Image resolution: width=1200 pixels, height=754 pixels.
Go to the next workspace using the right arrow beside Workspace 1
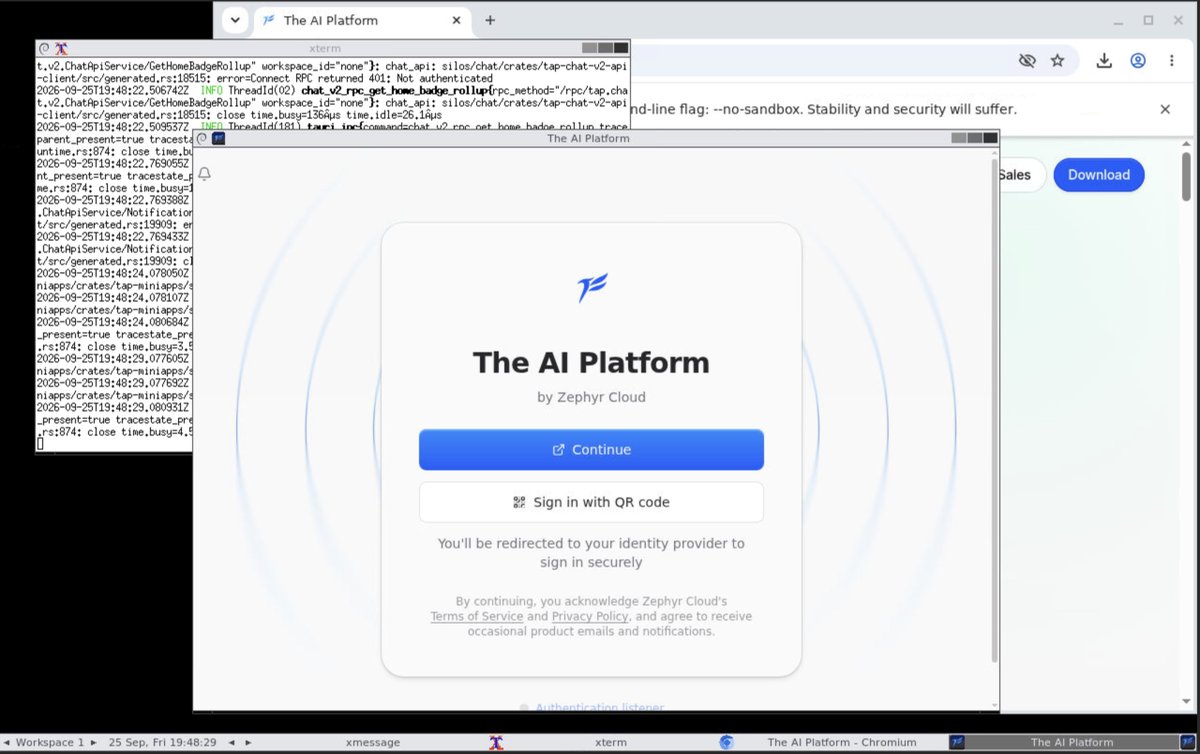(94, 743)
